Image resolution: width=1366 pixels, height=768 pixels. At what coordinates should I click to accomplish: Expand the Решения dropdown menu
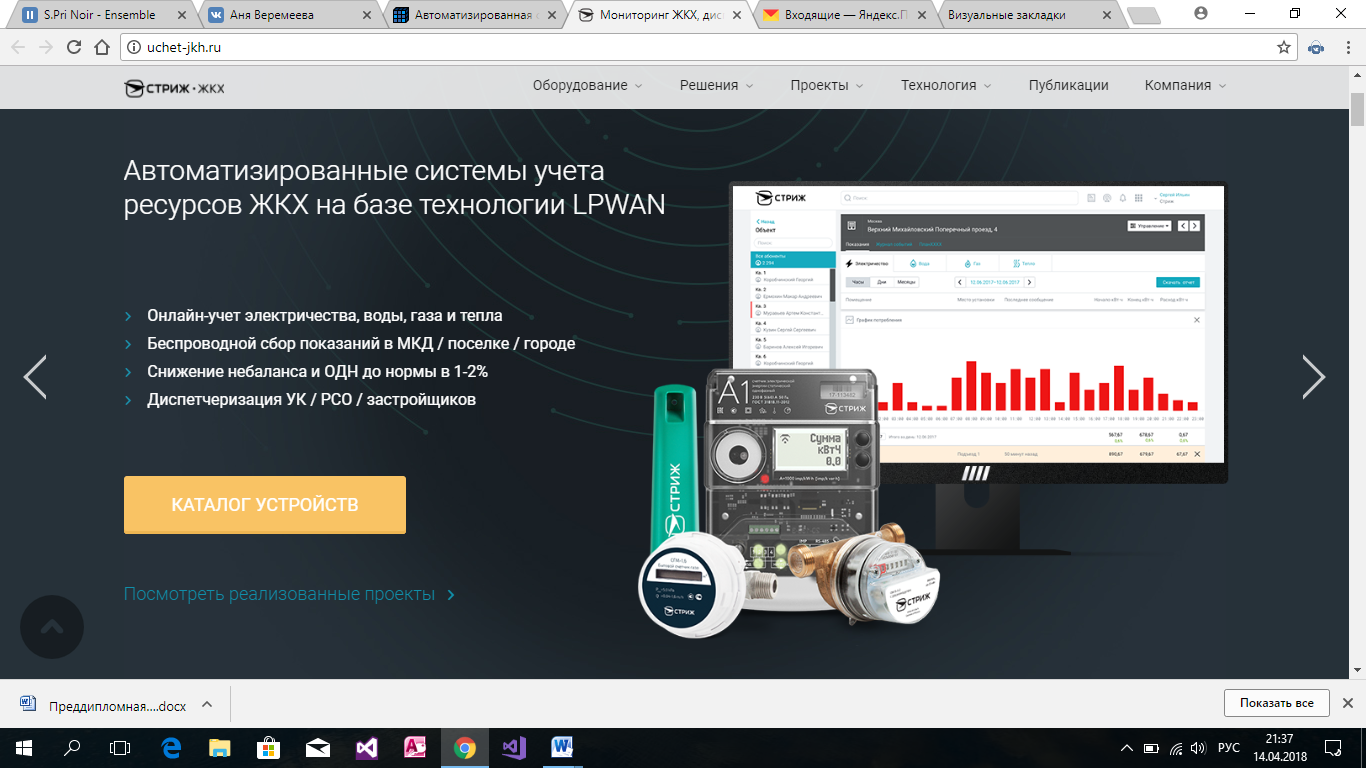pos(716,86)
